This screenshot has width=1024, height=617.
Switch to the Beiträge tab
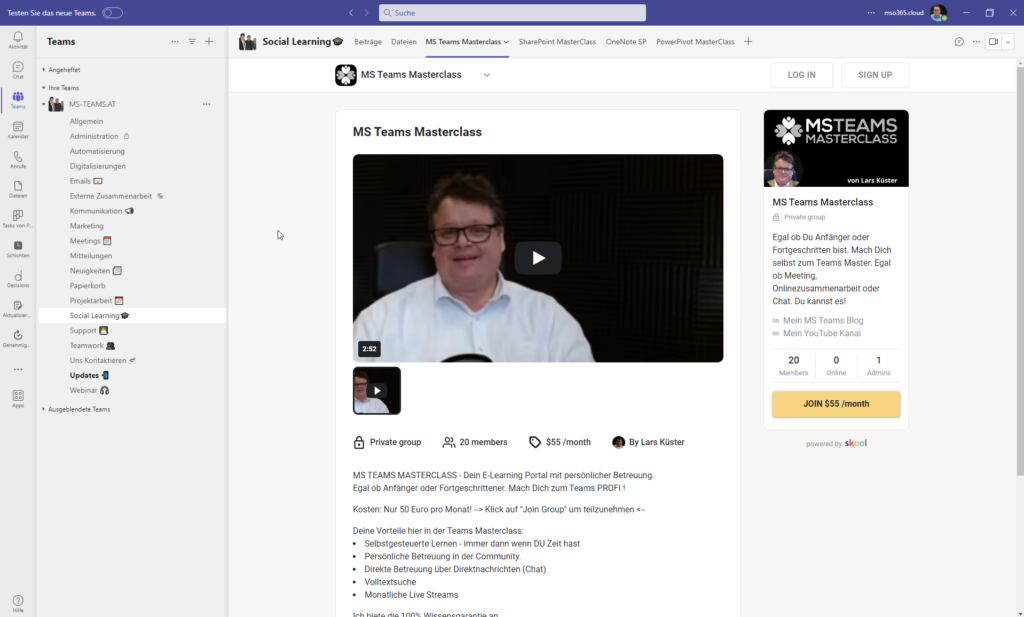coord(368,41)
